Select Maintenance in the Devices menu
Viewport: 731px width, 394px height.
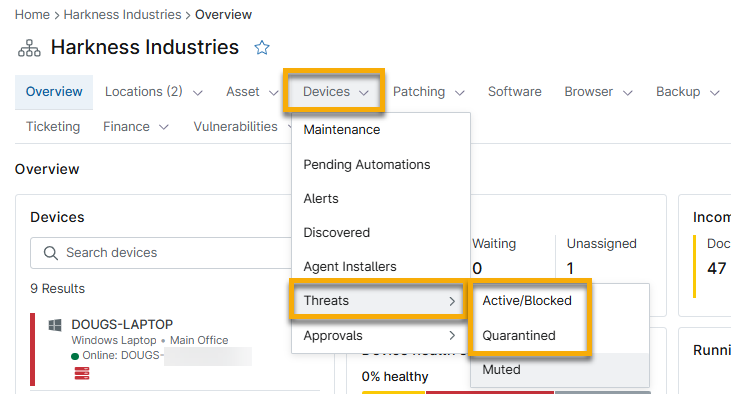(380, 130)
